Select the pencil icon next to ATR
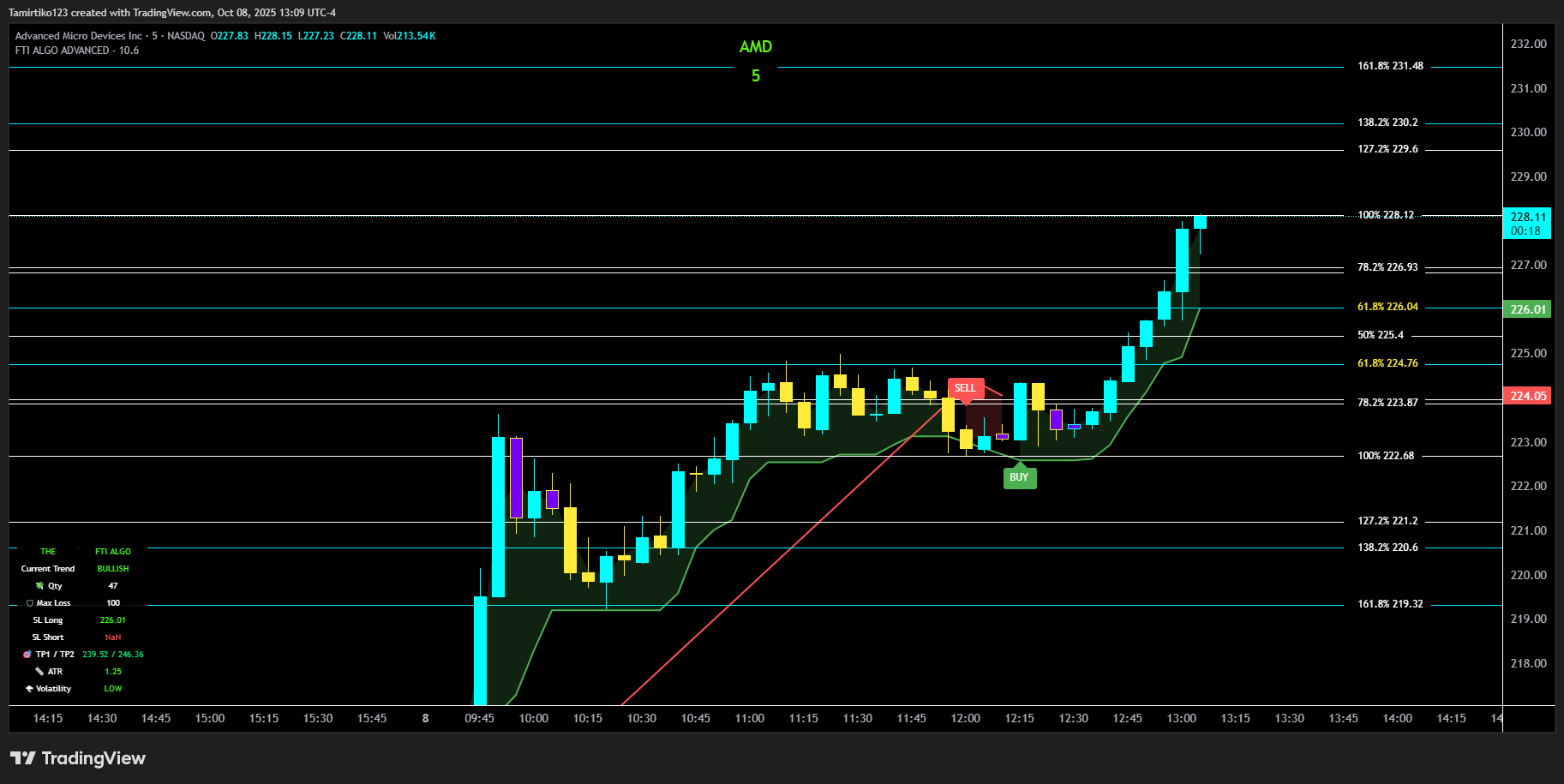Screen dimensions: 1564x784 [39, 671]
